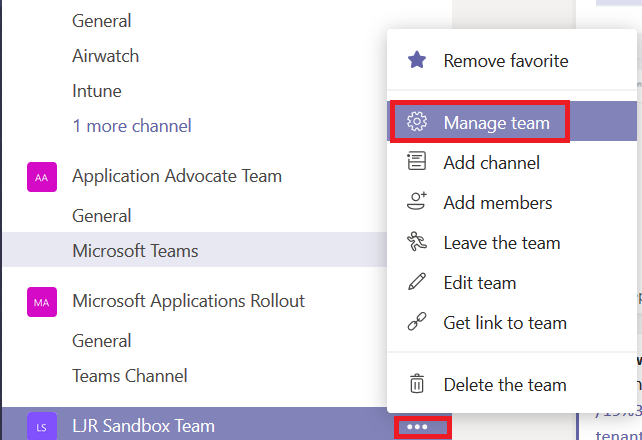Click the pencil icon for Edit team
The image size is (642, 440).
pyautogui.click(x=417, y=282)
